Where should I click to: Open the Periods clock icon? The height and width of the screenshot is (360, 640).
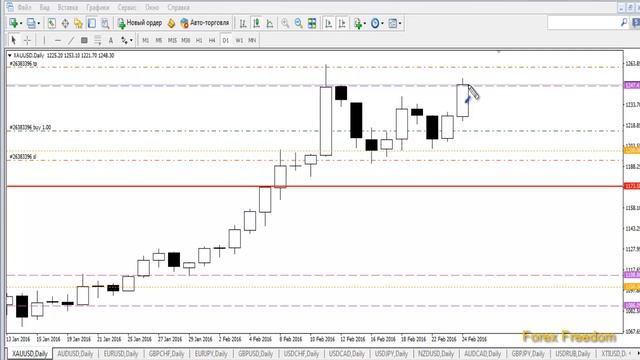(375, 23)
